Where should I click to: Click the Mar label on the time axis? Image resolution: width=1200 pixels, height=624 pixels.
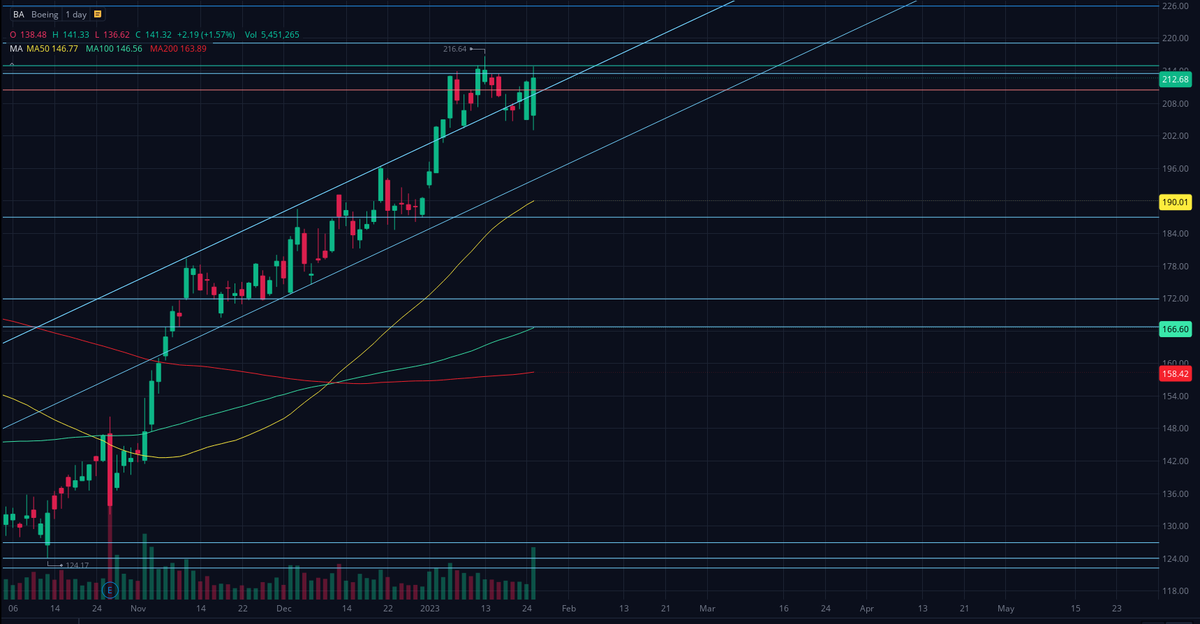coord(708,607)
